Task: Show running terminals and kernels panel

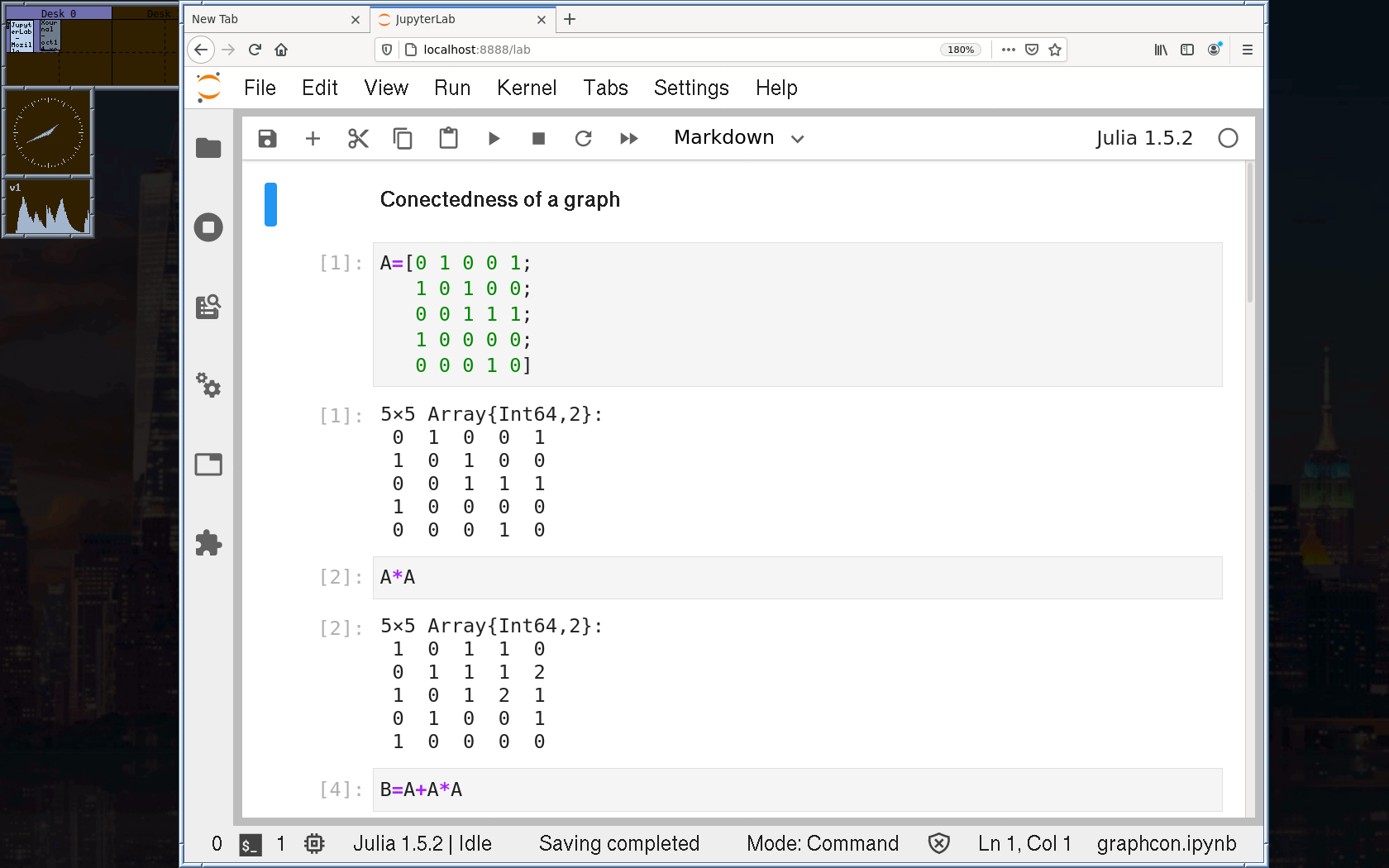Action: 208,227
